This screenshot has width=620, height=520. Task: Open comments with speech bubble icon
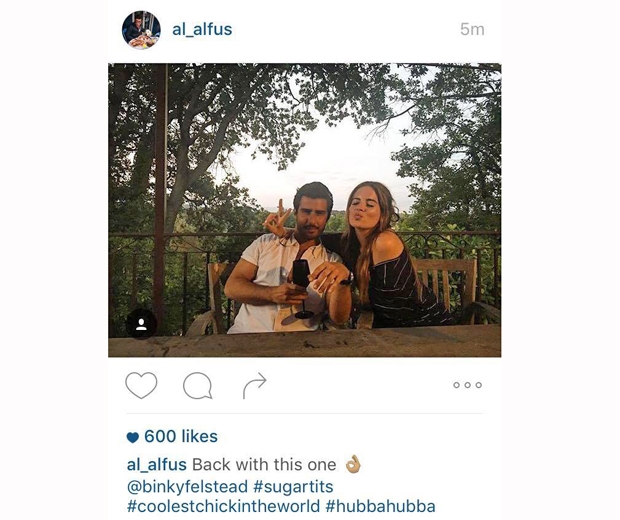(x=198, y=385)
